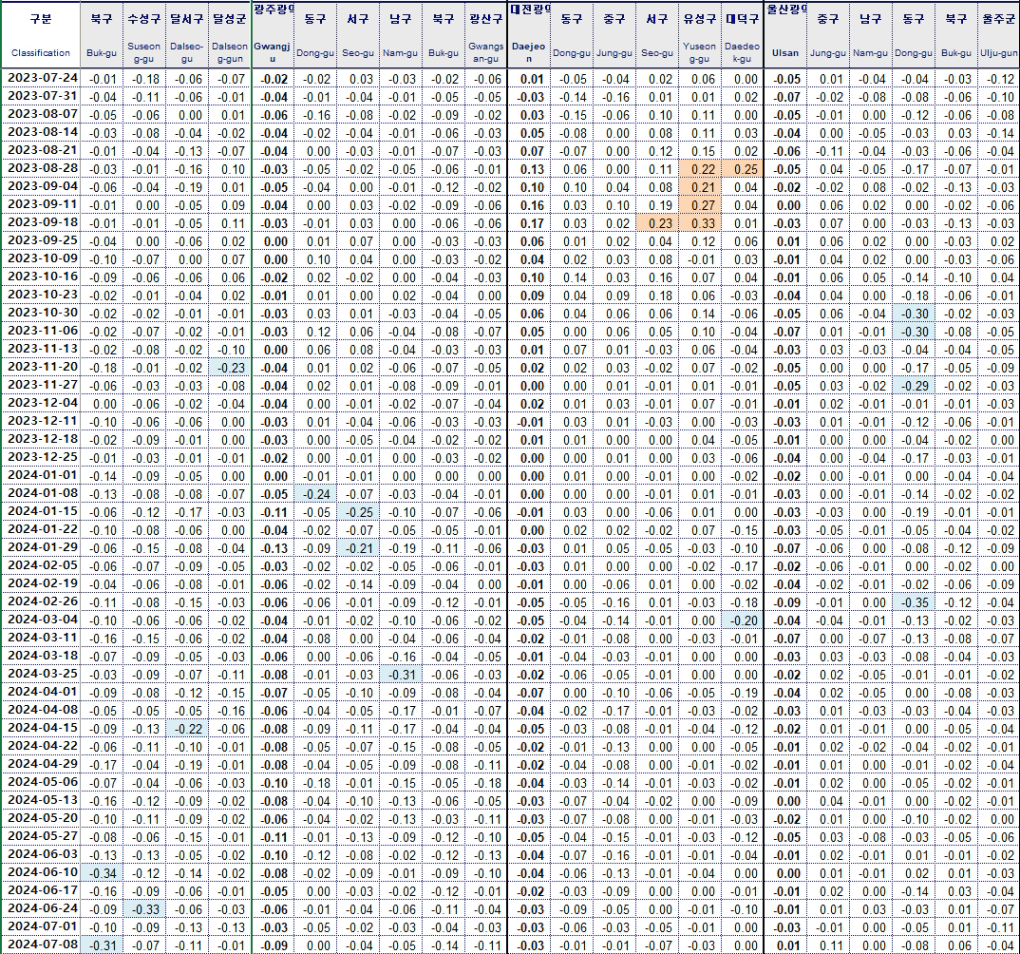
Task: Select the highlighted -0.33 Suseong-gu cell
Action: point(144,909)
